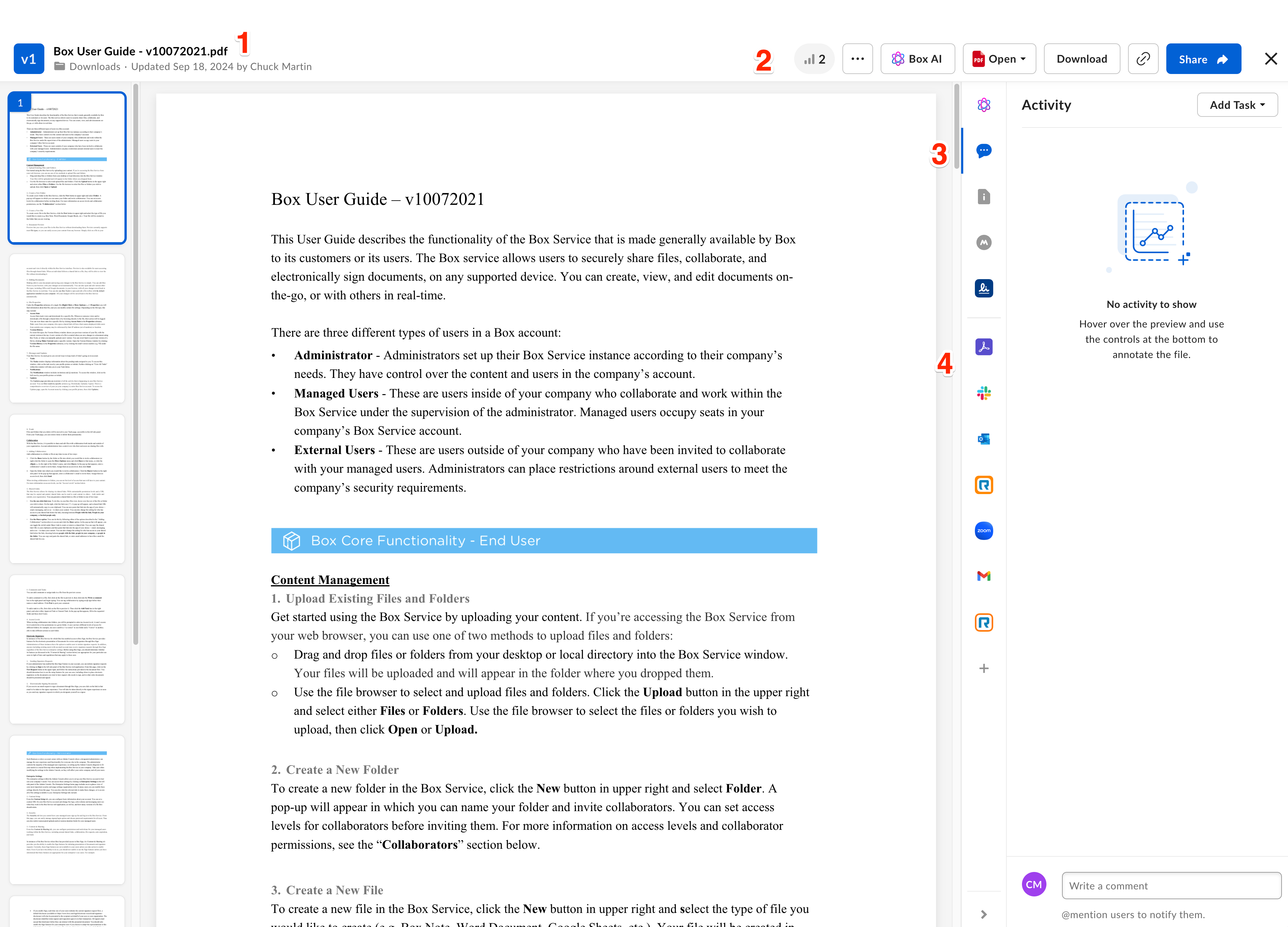This screenshot has height=927, width=1288.
Task: Click the Gmail integration icon
Action: (984, 576)
